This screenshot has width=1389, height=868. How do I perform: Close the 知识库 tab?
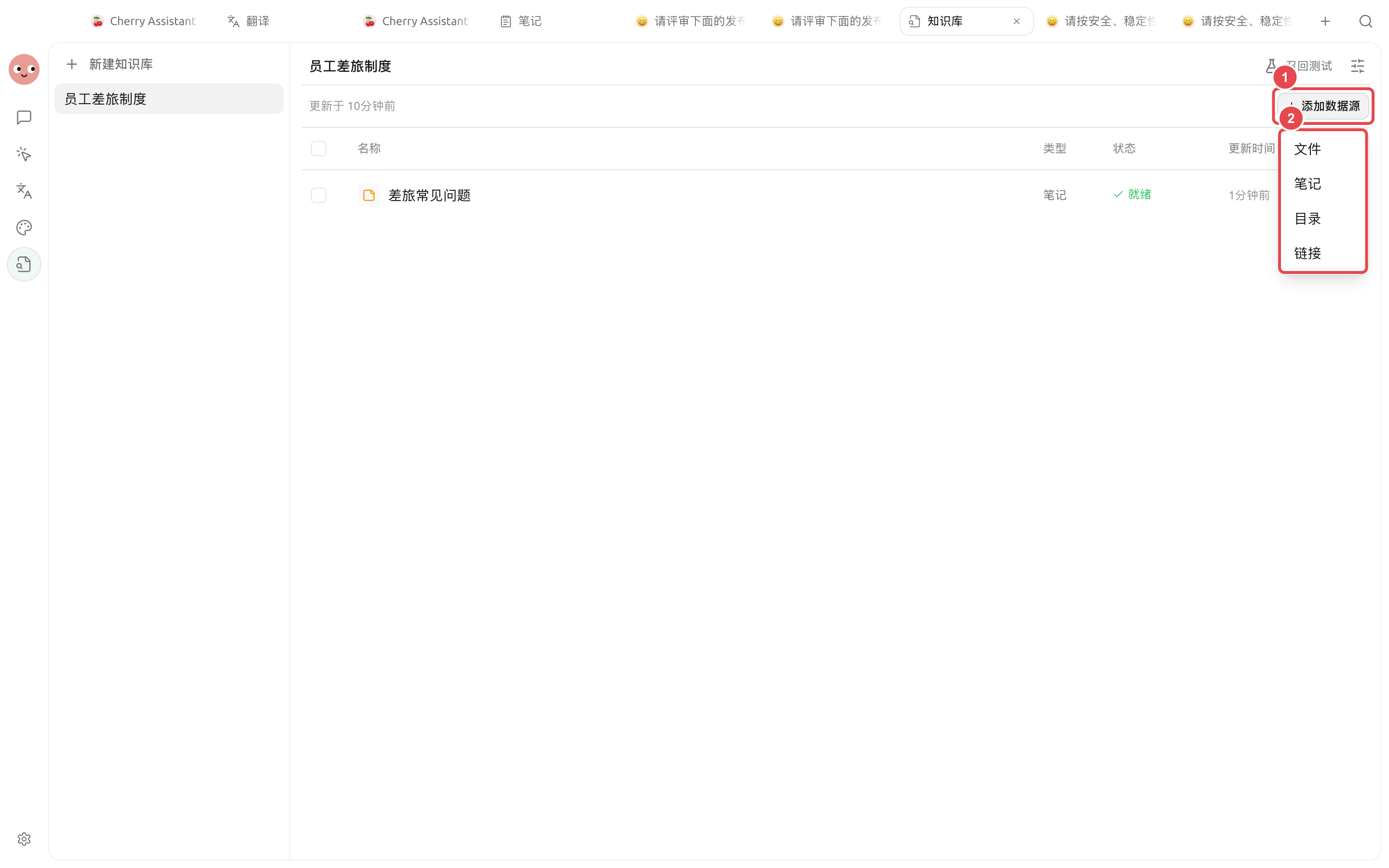click(x=1017, y=21)
